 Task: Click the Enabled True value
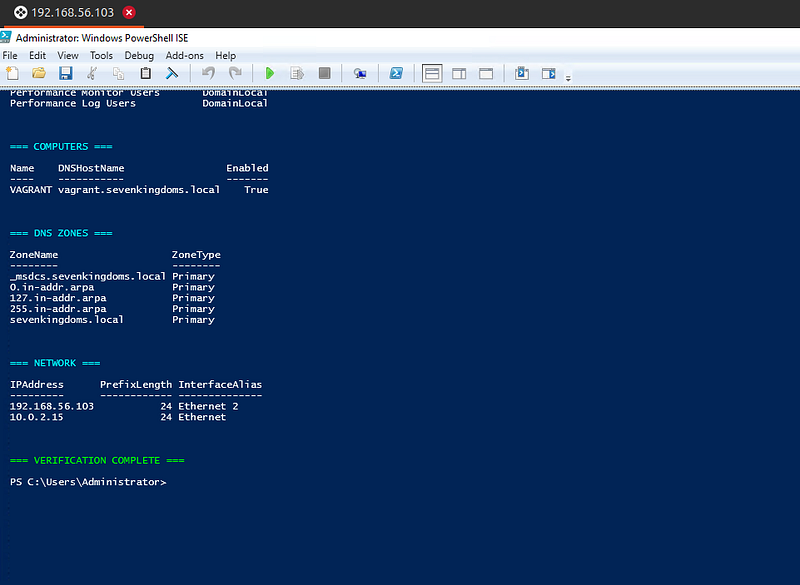coord(256,190)
